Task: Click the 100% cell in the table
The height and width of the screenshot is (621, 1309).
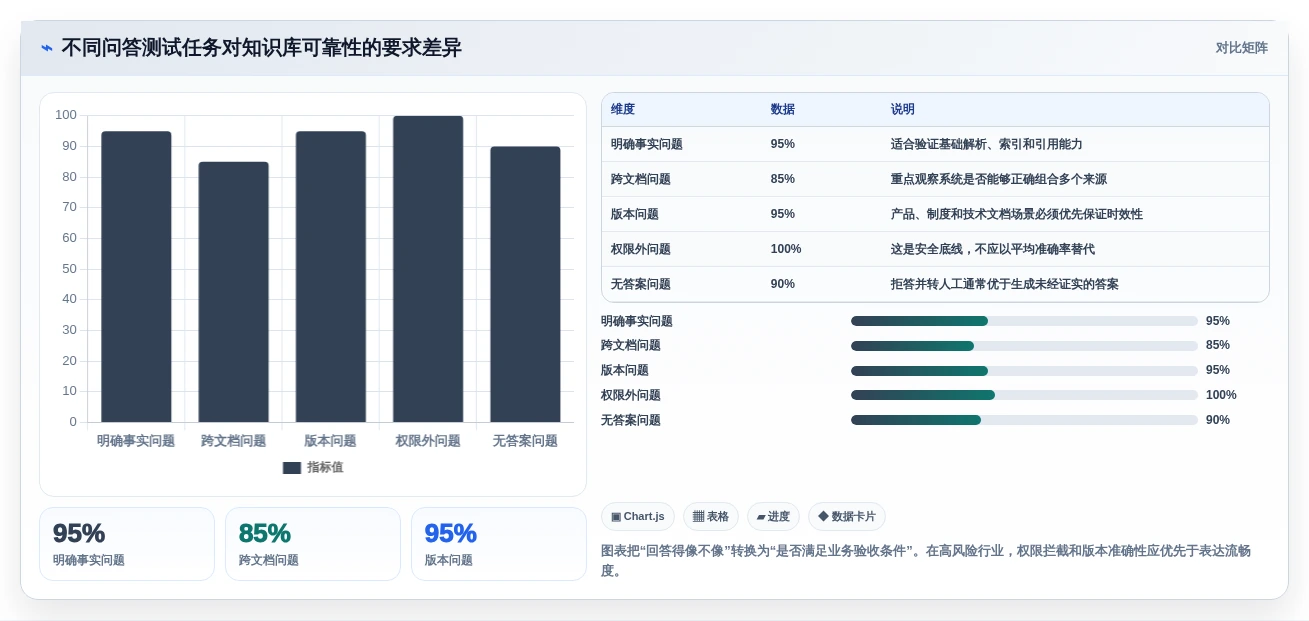Action: (786, 249)
